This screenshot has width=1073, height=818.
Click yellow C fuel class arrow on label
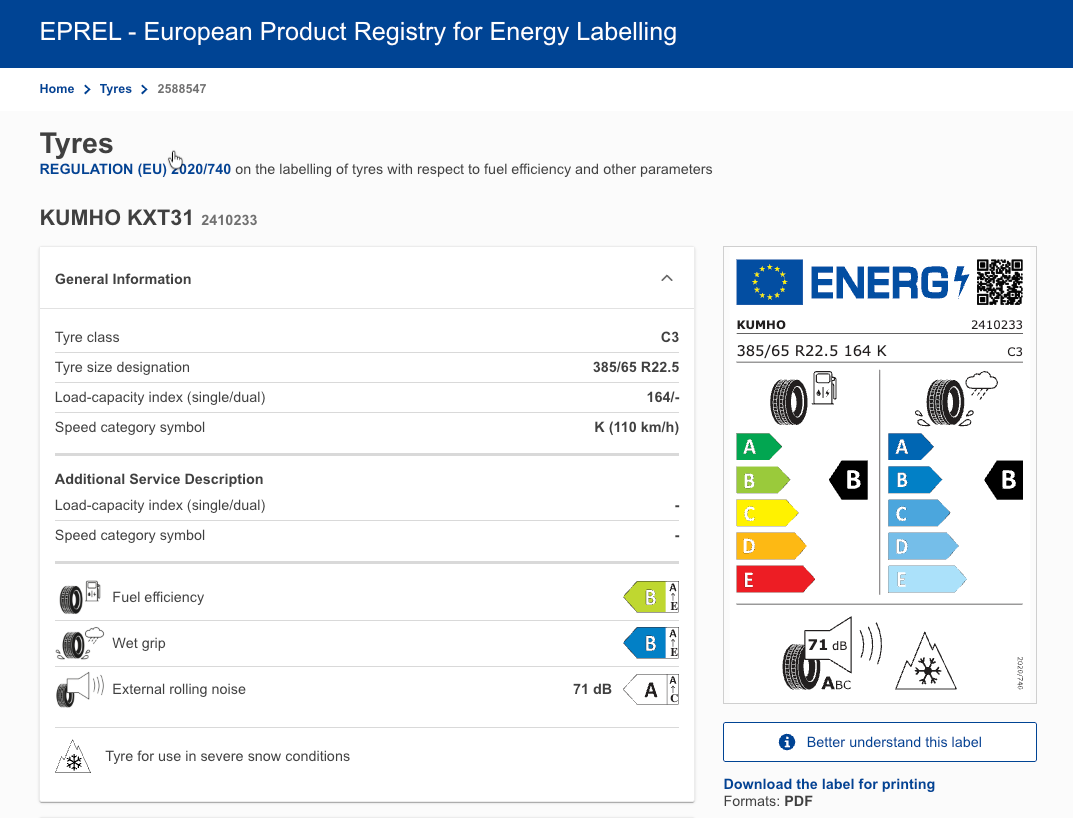pyautogui.click(x=766, y=513)
